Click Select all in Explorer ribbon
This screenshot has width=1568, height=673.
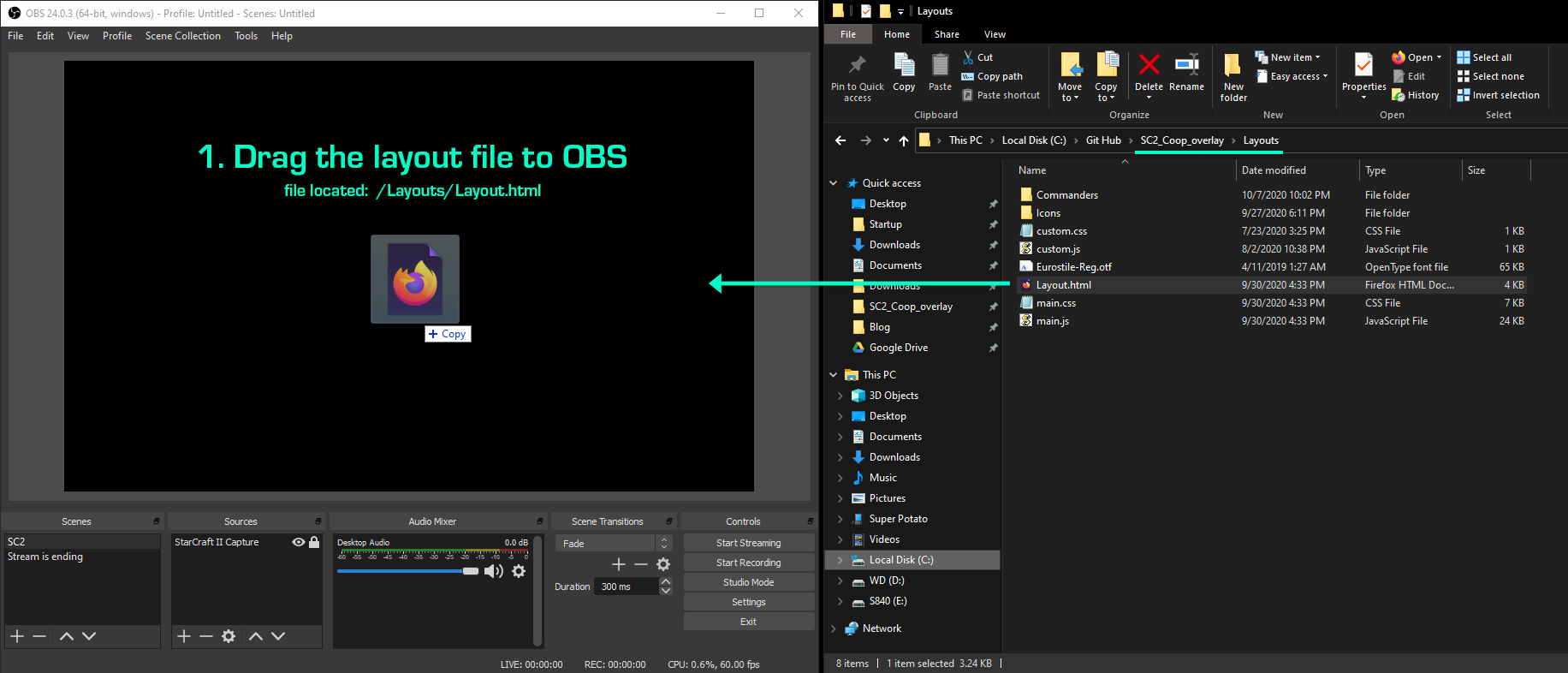pyautogui.click(x=1484, y=57)
